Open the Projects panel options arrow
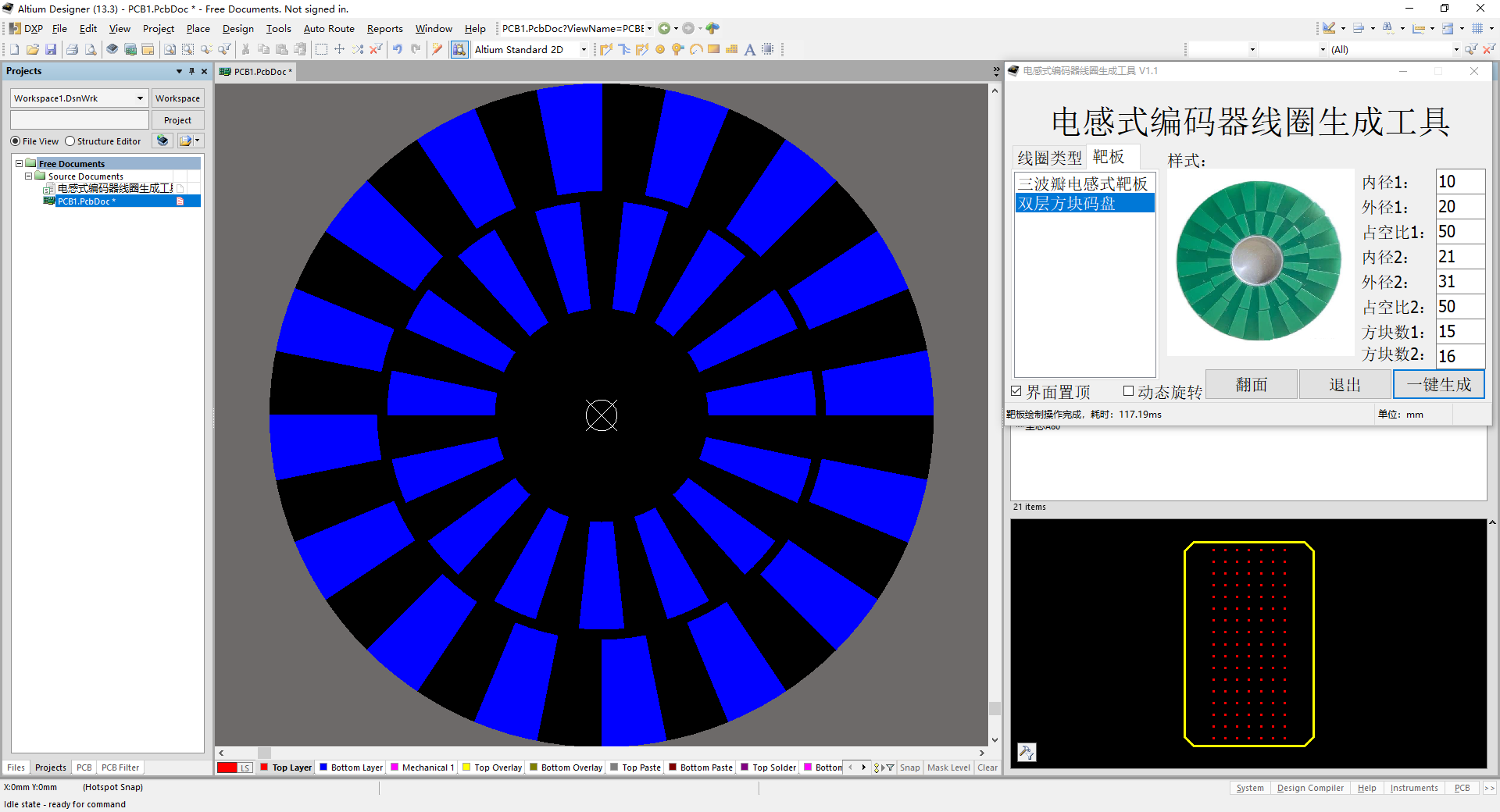1500x812 pixels. coord(179,71)
